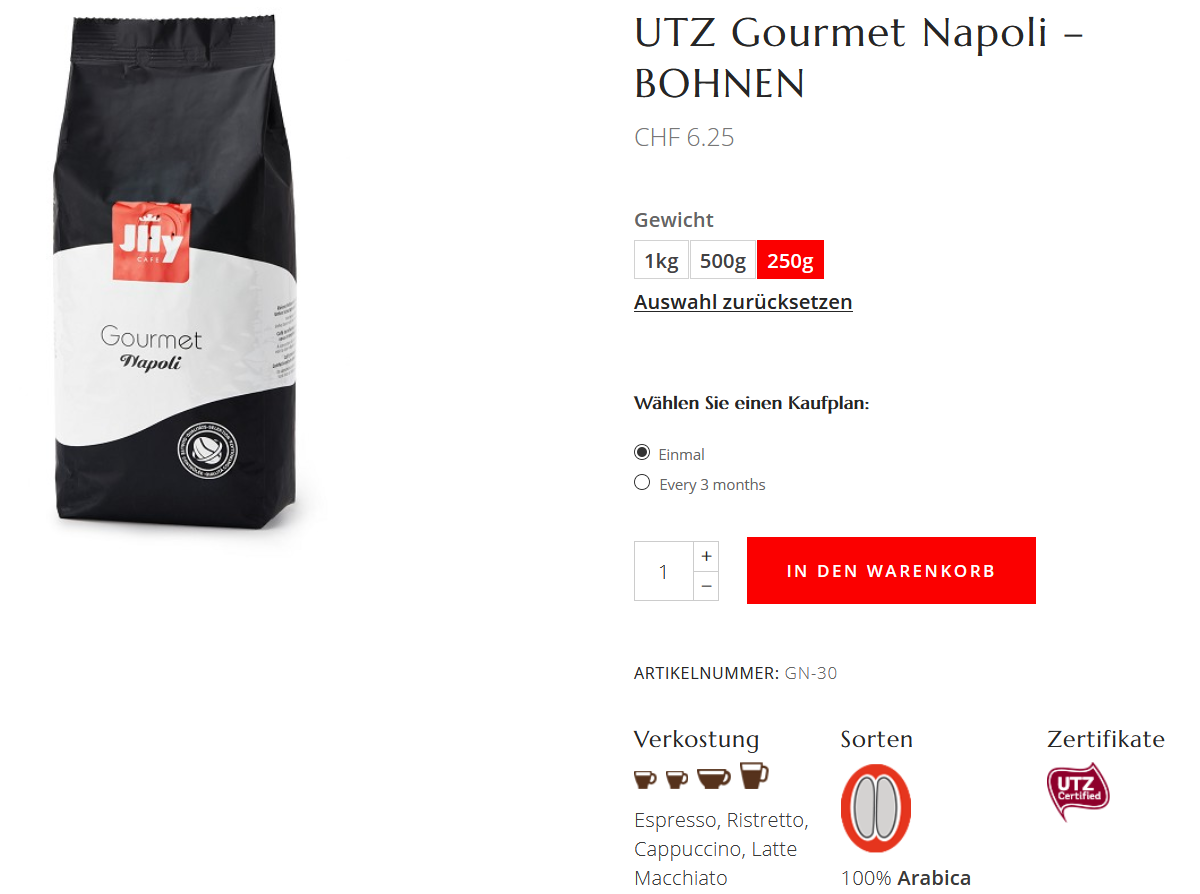Image resolution: width=1200 pixels, height=894 pixels.
Task: Click the In den Warenkorb button
Action: coord(891,571)
